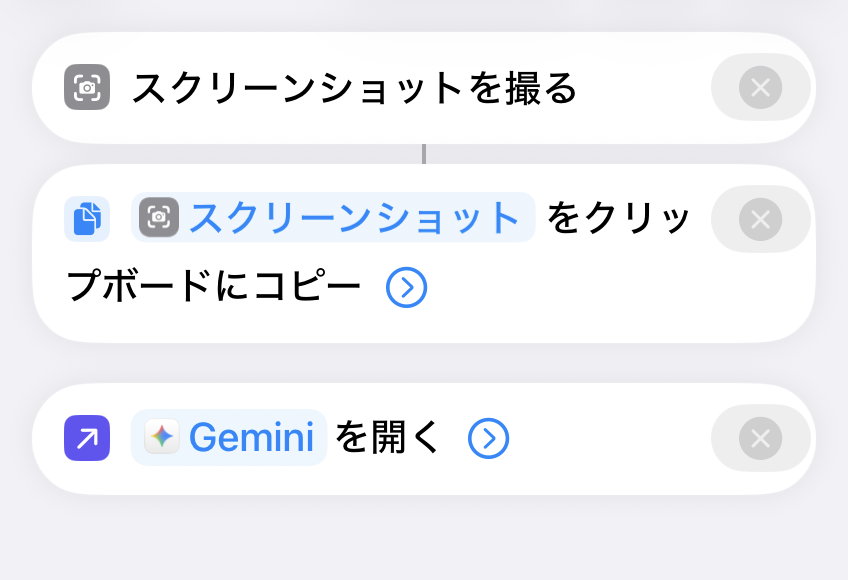The height and width of the screenshot is (580, 848).
Task: Expand options for the クリップボードにコピー action
Action: (x=406, y=288)
